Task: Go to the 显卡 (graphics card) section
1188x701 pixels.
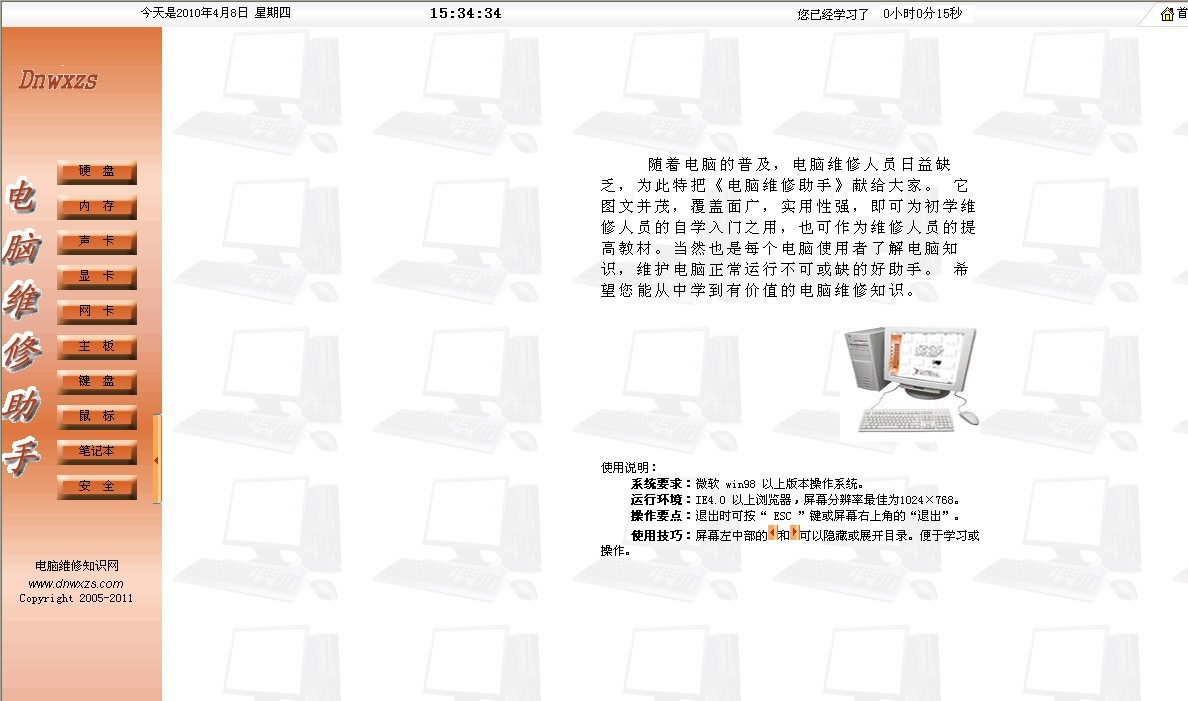Action: tap(96, 277)
